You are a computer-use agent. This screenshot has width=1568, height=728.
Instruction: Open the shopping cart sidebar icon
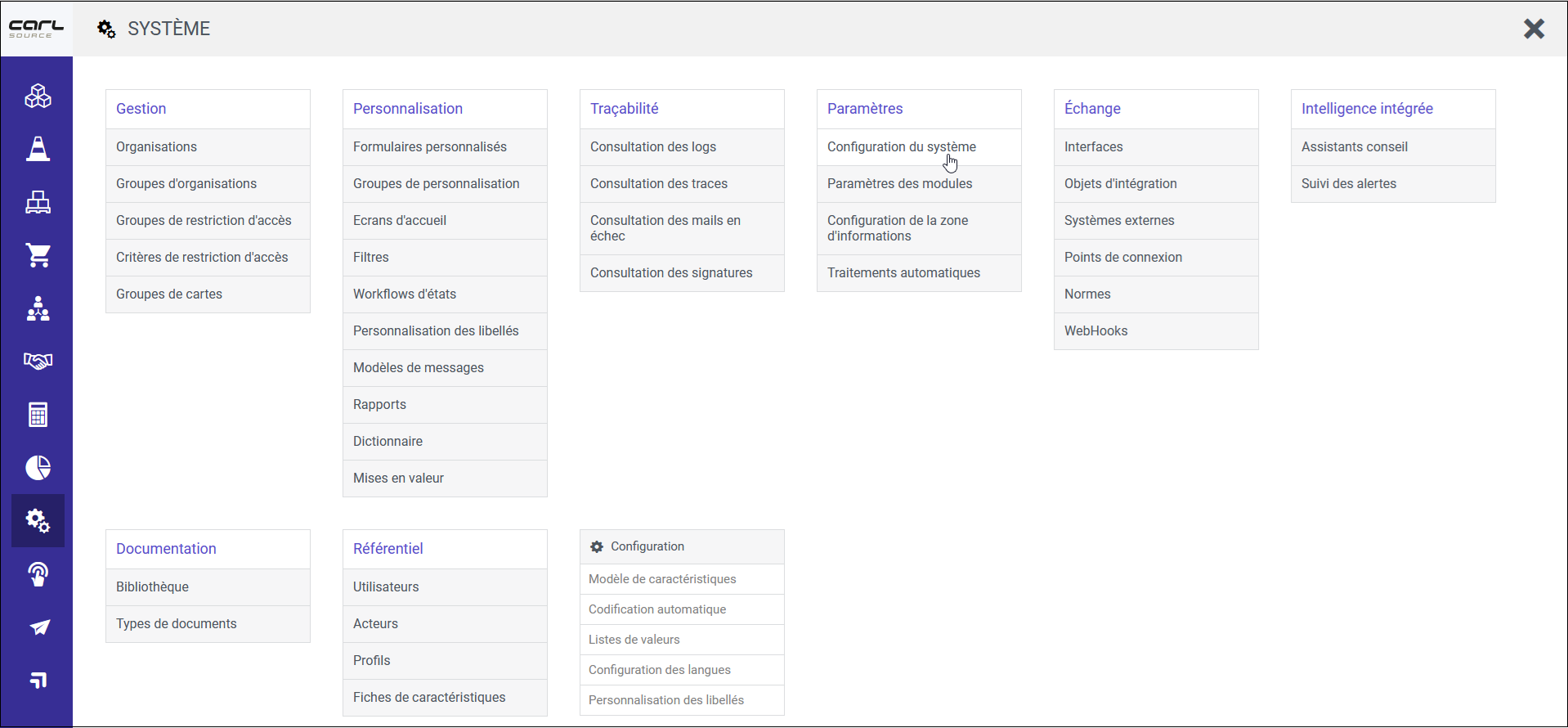click(38, 255)
